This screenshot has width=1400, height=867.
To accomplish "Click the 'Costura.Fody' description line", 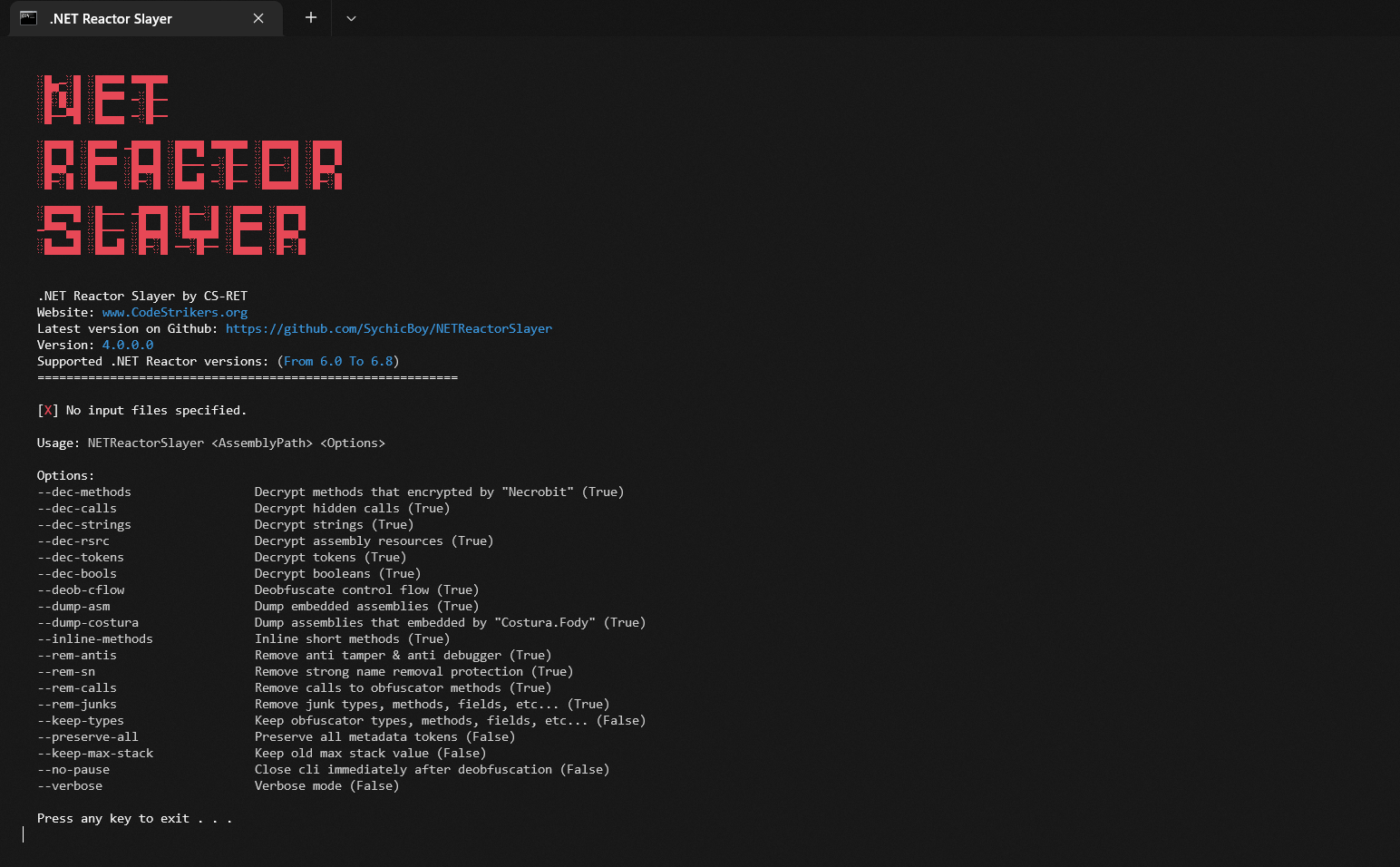I will point(450,622).
